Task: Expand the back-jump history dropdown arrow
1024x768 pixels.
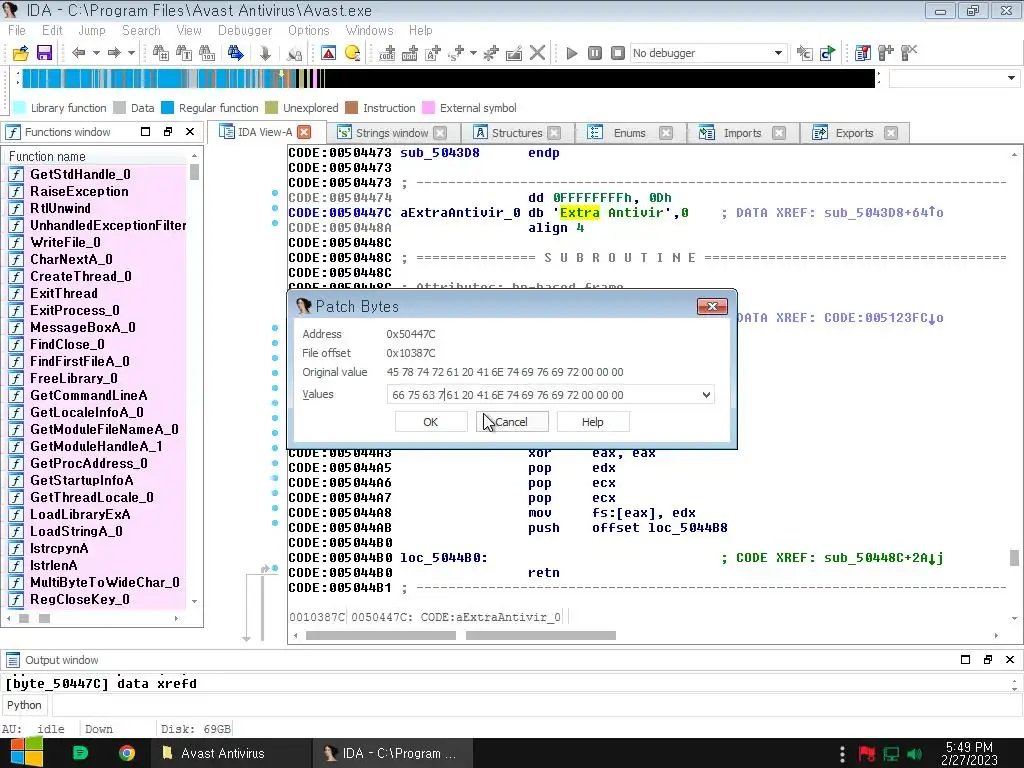Action: 96,53
